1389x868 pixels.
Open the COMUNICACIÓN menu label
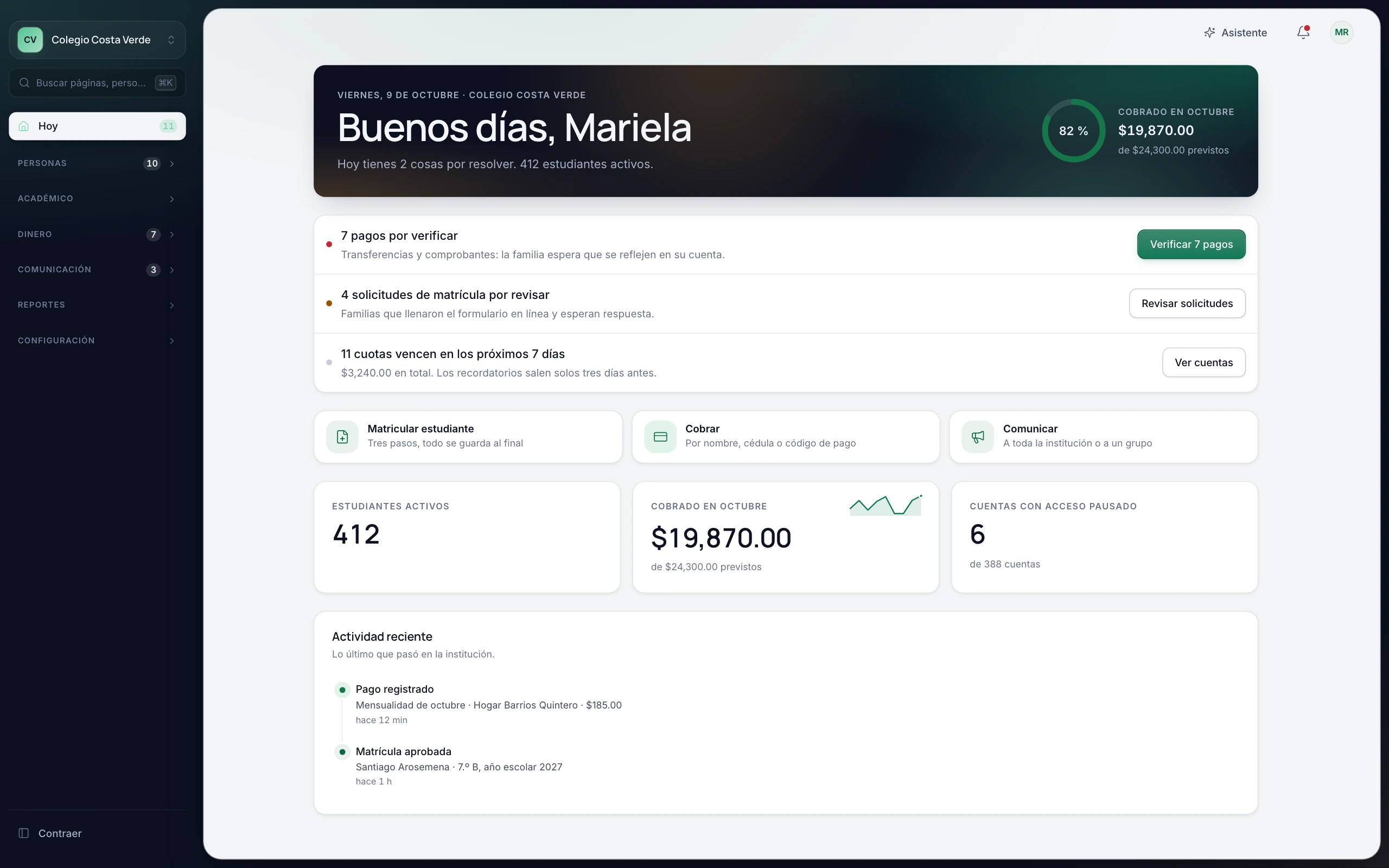tap(54, 270)
